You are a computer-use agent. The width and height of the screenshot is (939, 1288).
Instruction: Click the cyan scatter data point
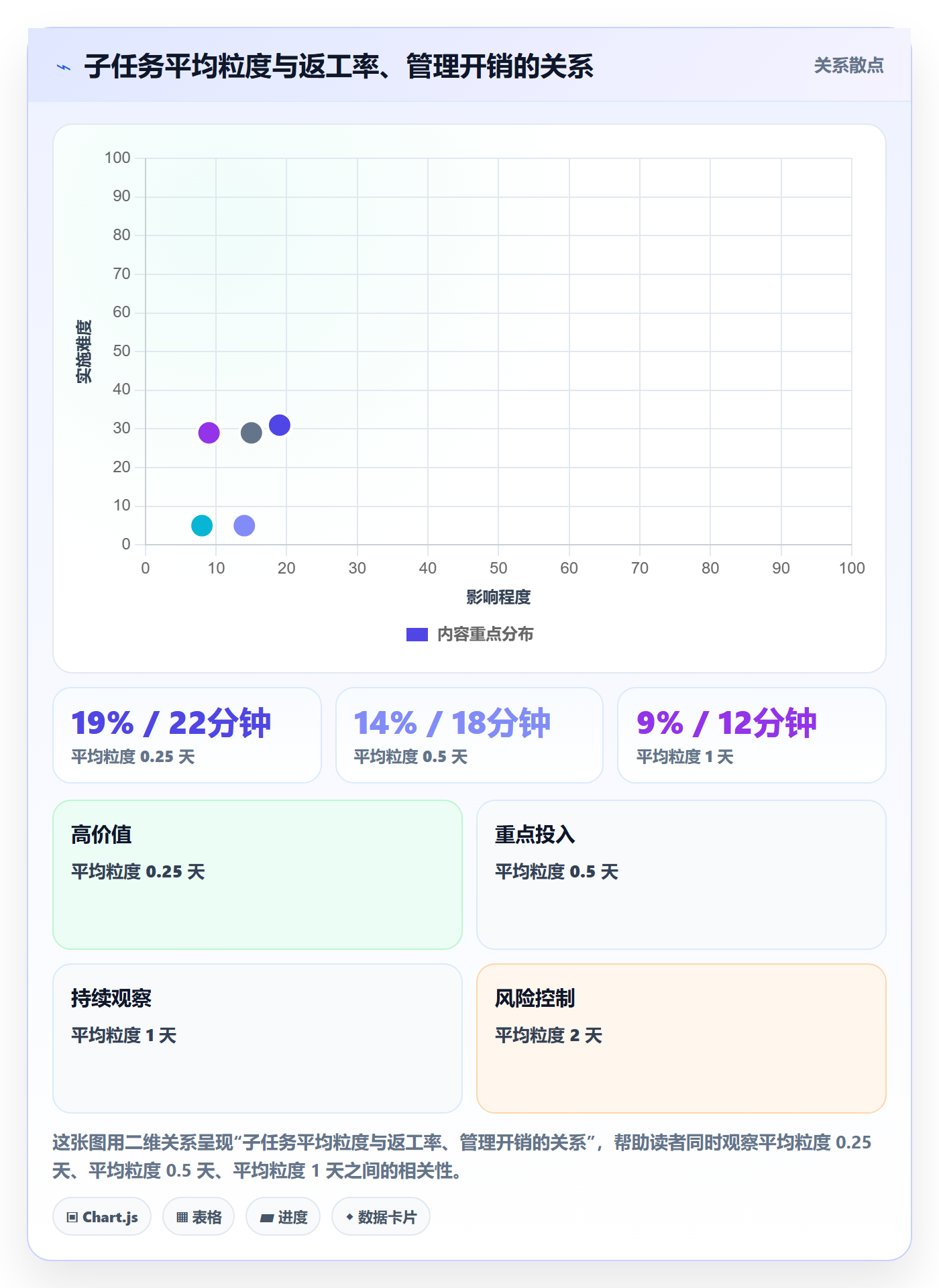click(202, 525)
